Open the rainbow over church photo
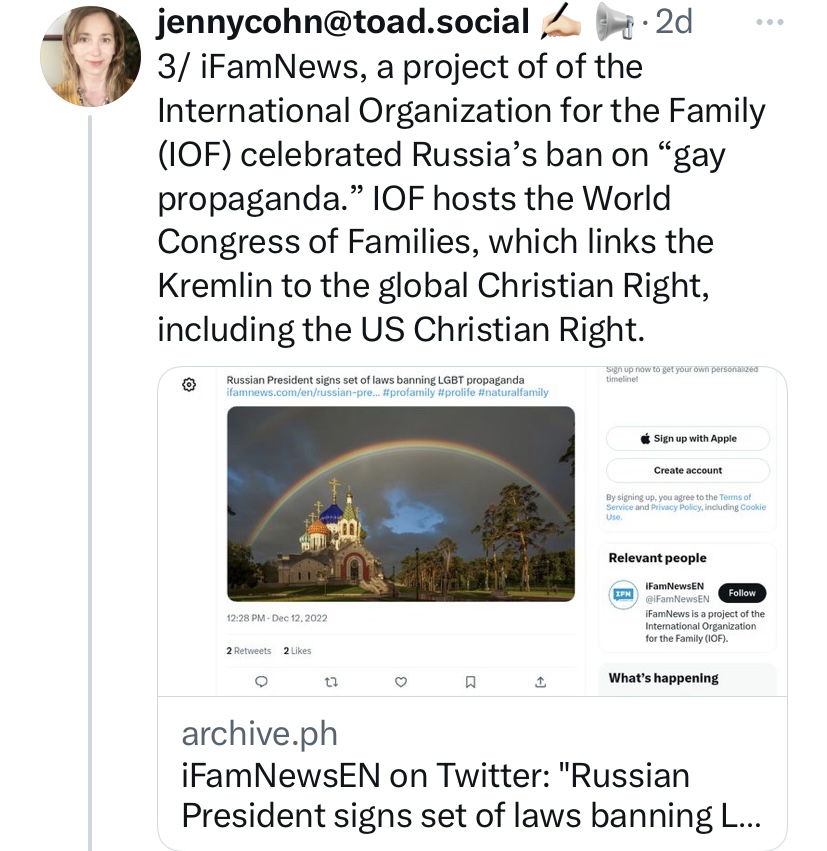827x851 pixels. [x=400, y=503]
